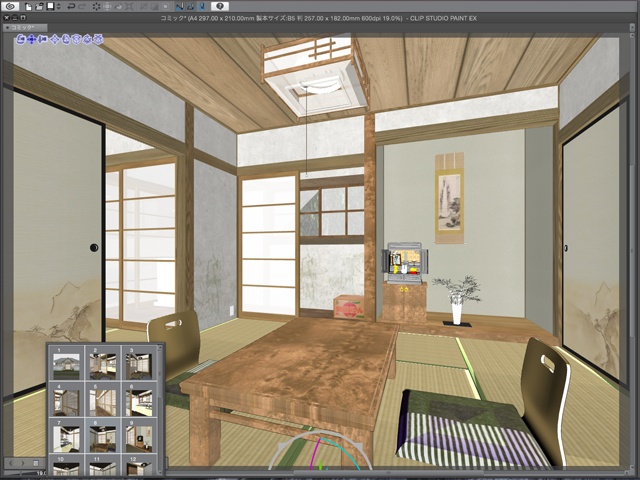Viewport: 640px width, 480px height.
Task: Select the rotate camera manipulator icon
Action: (x=21, y=40)
